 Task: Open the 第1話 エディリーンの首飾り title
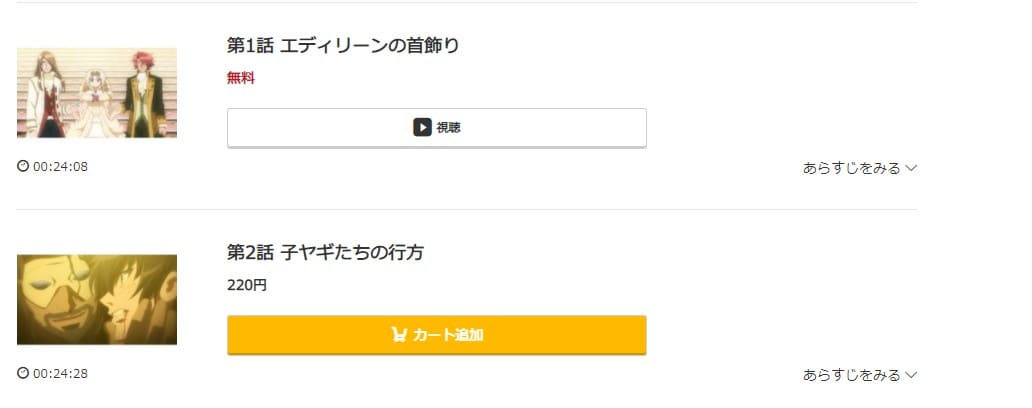pyautogui.click(x=343, y=45)
